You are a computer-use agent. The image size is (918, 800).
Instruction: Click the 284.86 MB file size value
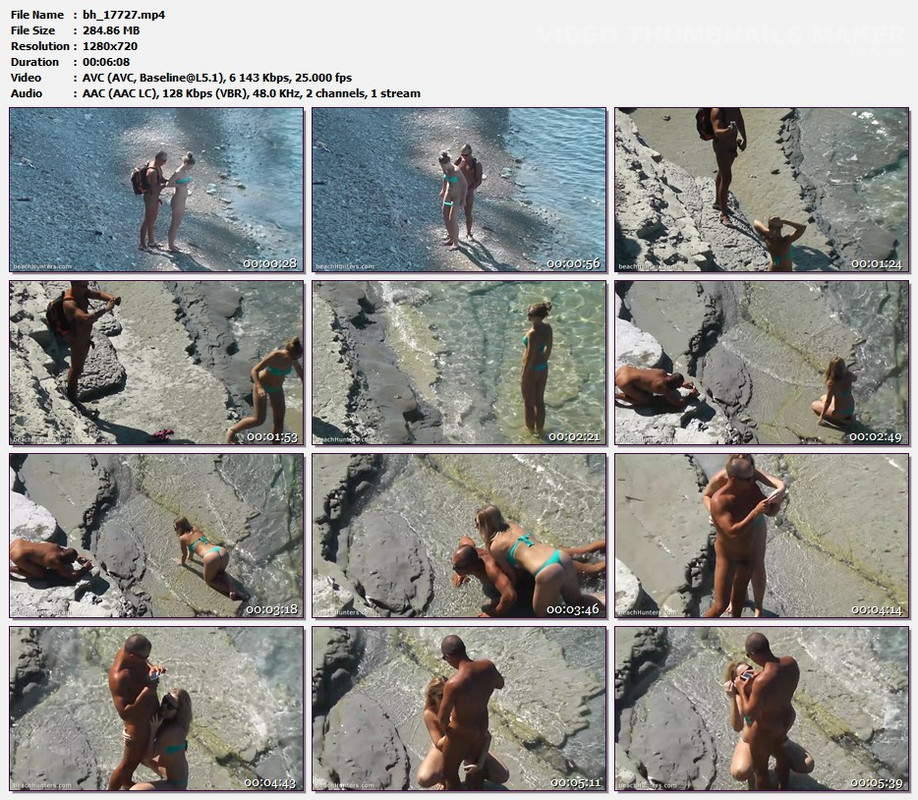coord(111,30)
